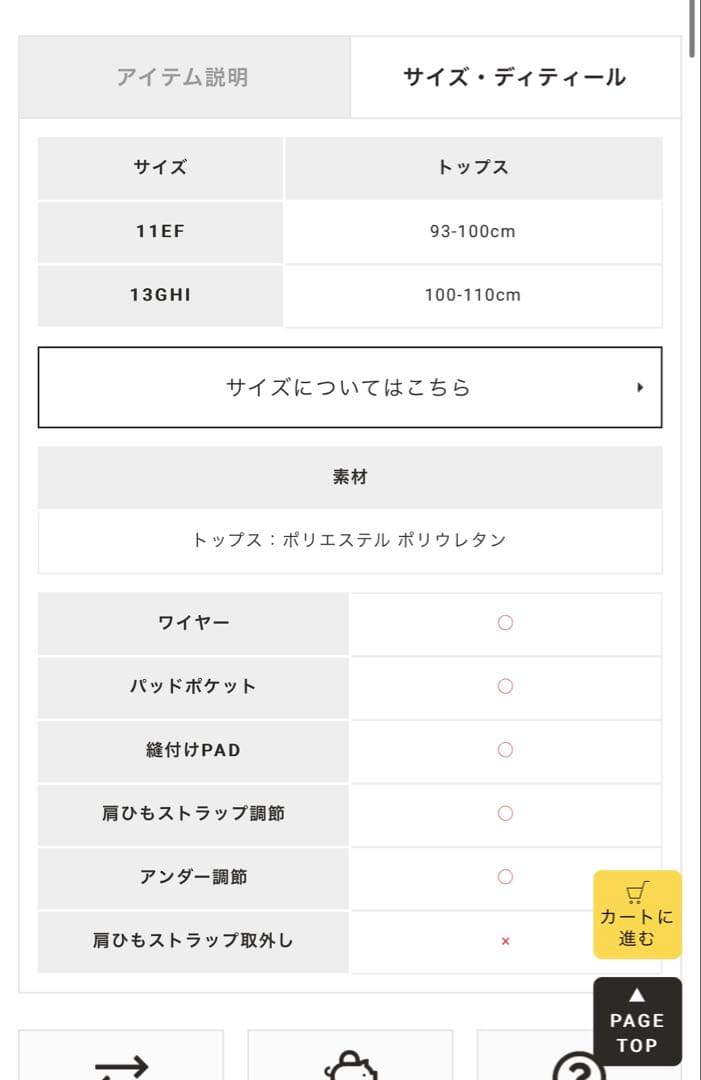The image size is (701, 1080).
Task: Click the page scrollbar thumb
Action: [x=693, y=25]
